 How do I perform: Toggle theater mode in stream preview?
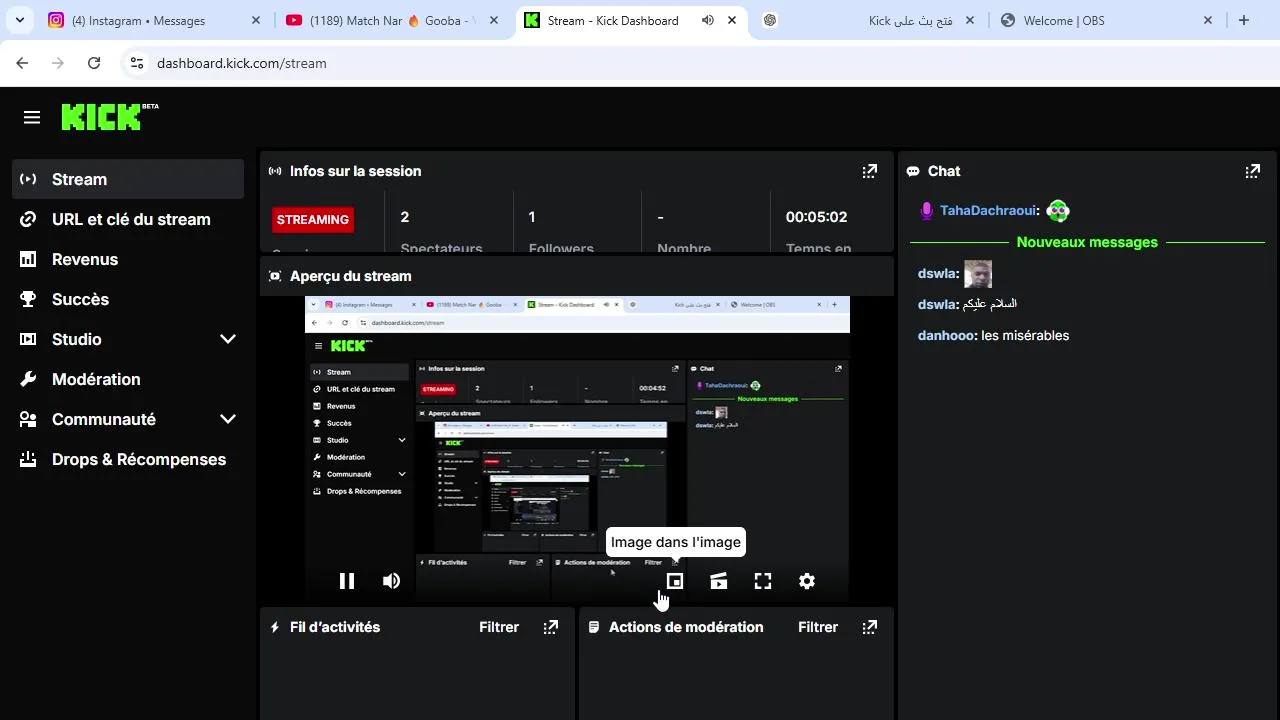(719, 581)
